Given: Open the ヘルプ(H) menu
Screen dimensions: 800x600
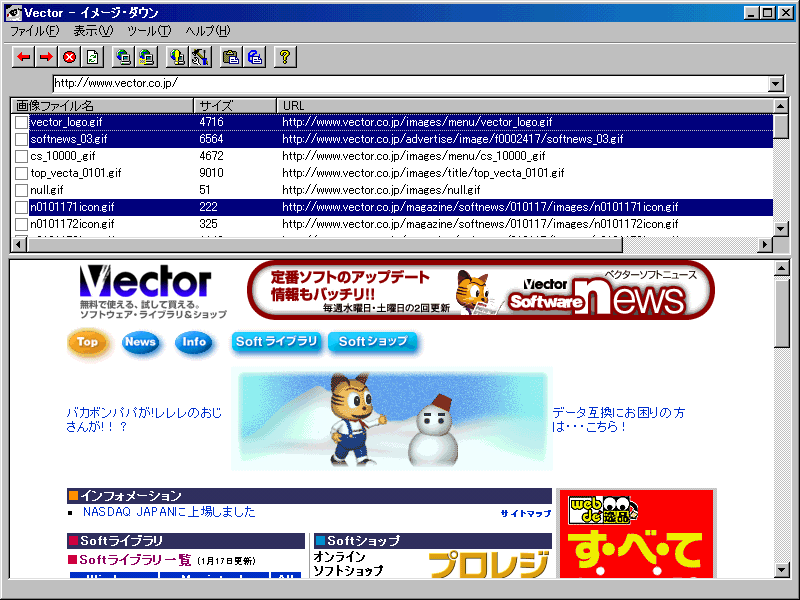Looking at the screenshot, I should click(x=208, y=31).
